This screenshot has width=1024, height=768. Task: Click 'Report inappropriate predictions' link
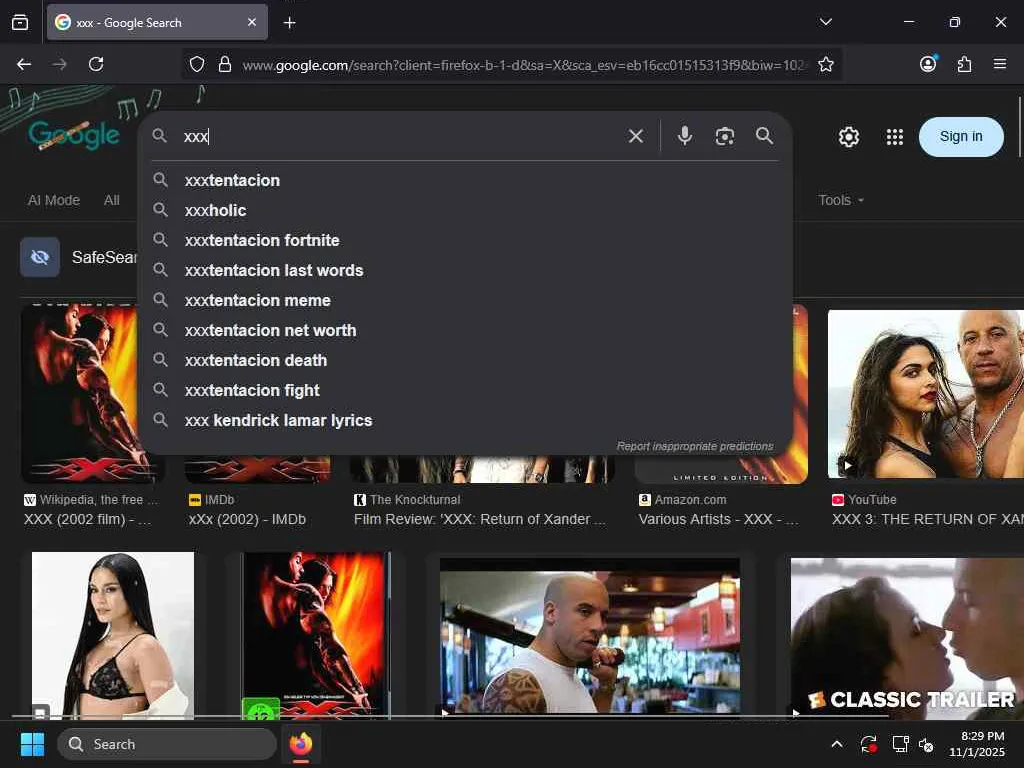coord(695,446)
